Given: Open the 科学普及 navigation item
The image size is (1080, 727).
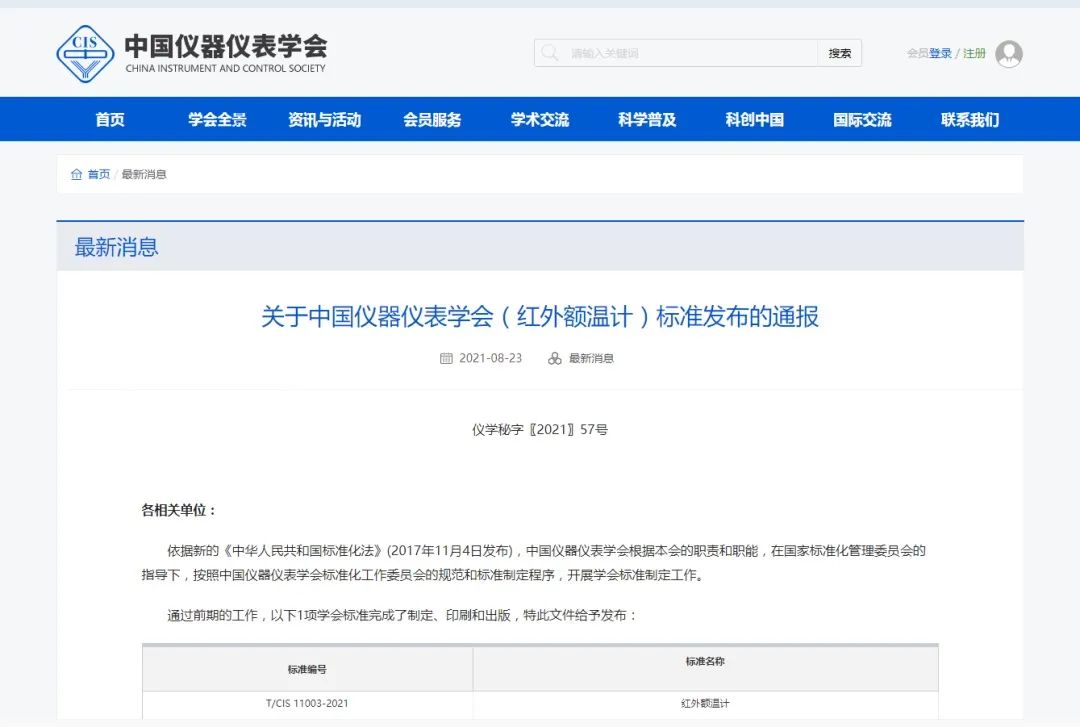Looking at the screenshot, I should coord(647,120).
